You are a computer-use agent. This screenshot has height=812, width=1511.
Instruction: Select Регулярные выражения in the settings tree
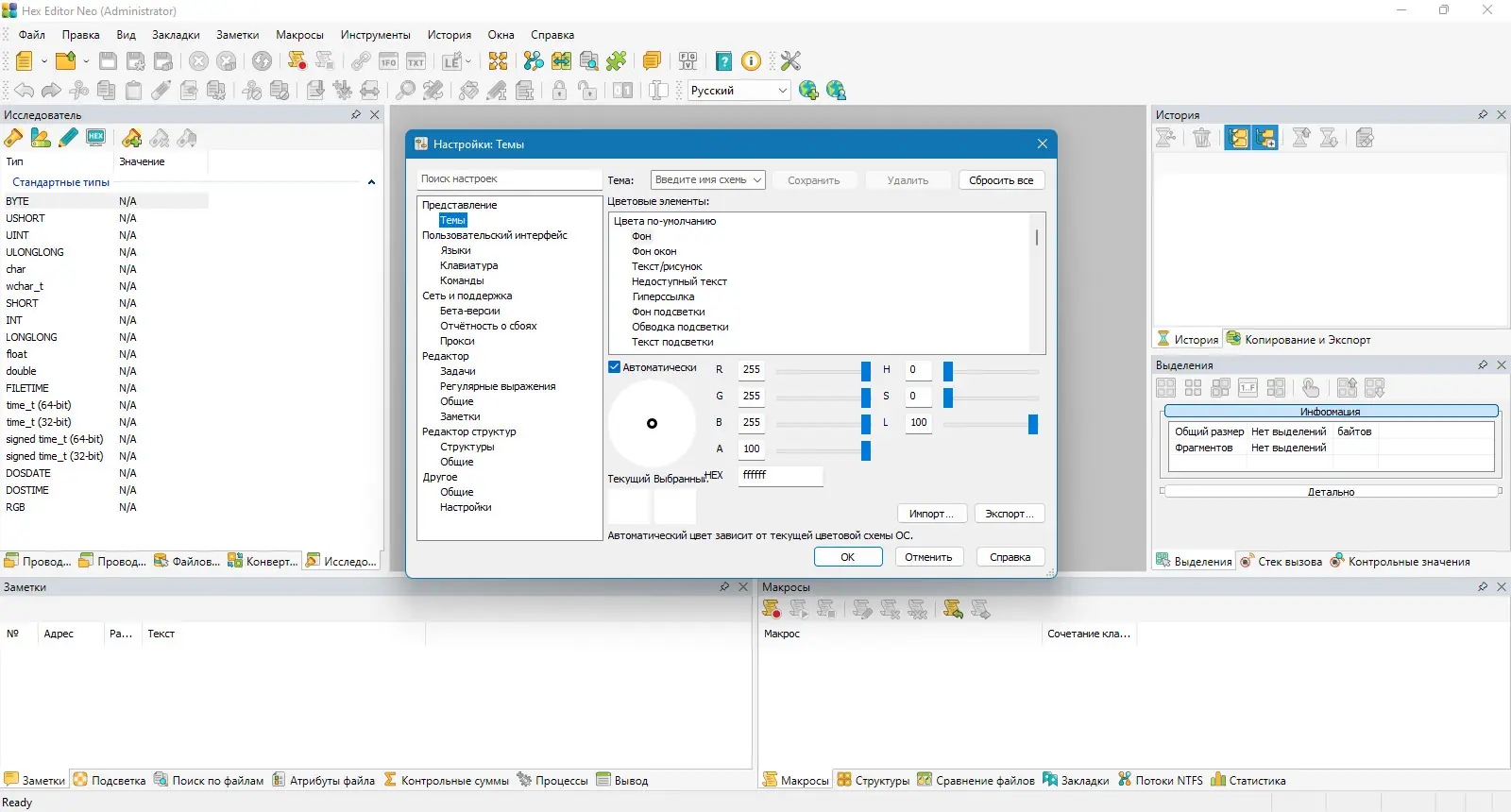tap(498, 386)
